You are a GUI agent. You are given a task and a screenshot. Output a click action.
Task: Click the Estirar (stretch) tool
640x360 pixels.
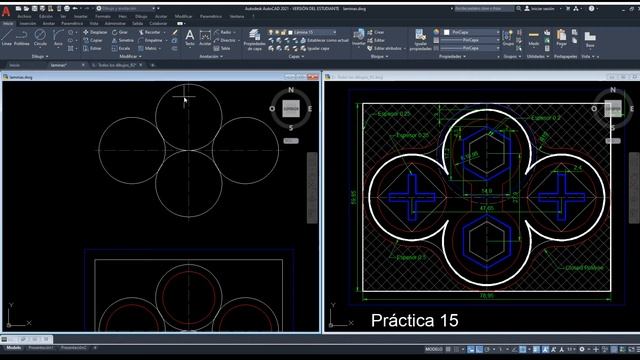pos(92,49)
